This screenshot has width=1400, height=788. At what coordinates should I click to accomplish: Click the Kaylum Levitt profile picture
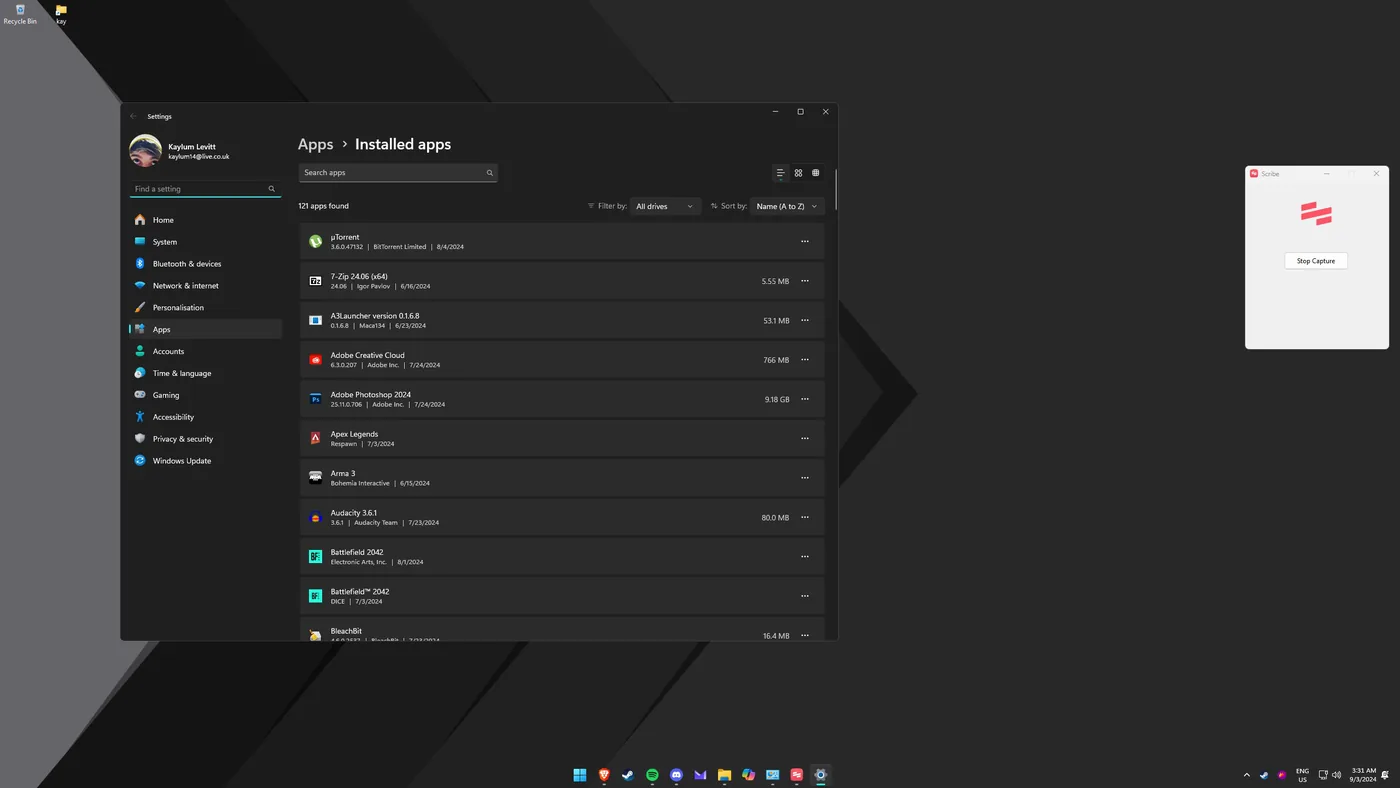tap(146, 151)
